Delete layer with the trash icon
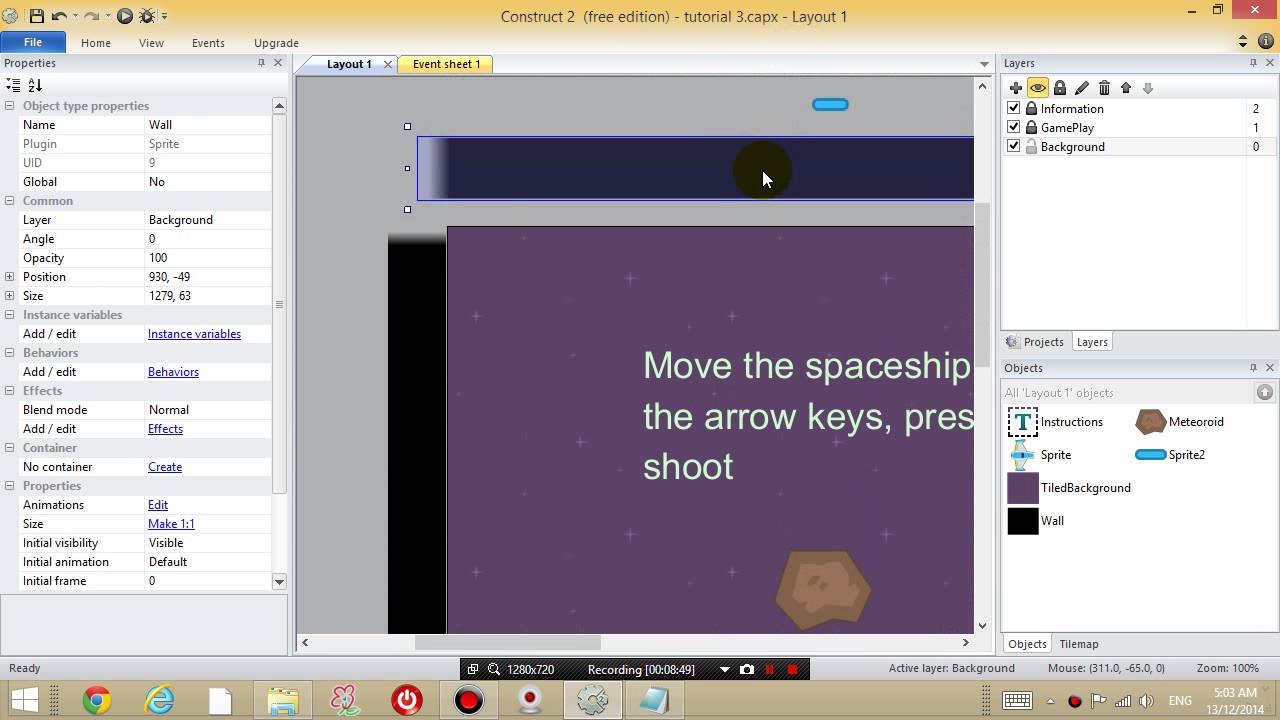Viewport: 1280px width, 720px height. click(1104, 88)
